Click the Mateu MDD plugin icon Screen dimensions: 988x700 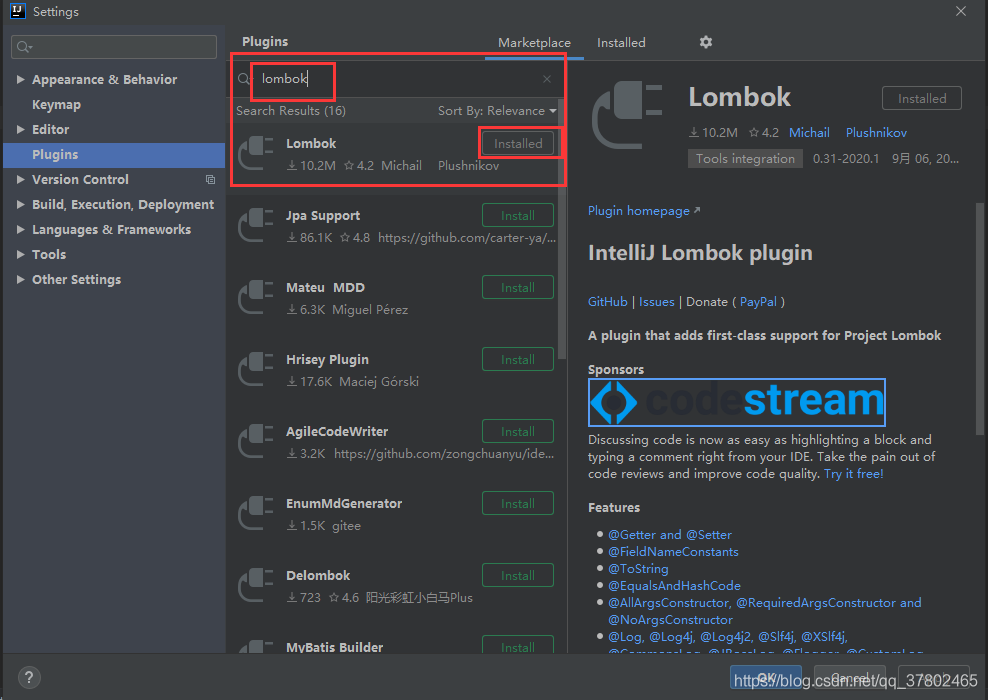[256, 297]
